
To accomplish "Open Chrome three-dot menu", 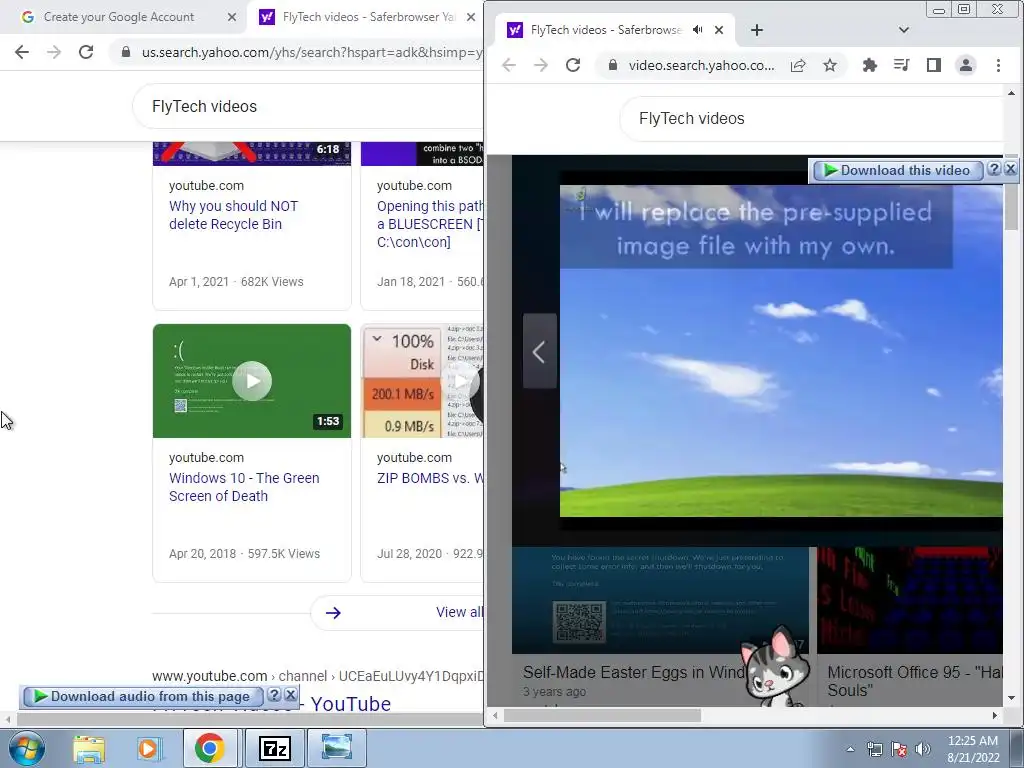I will pos(998,65).
